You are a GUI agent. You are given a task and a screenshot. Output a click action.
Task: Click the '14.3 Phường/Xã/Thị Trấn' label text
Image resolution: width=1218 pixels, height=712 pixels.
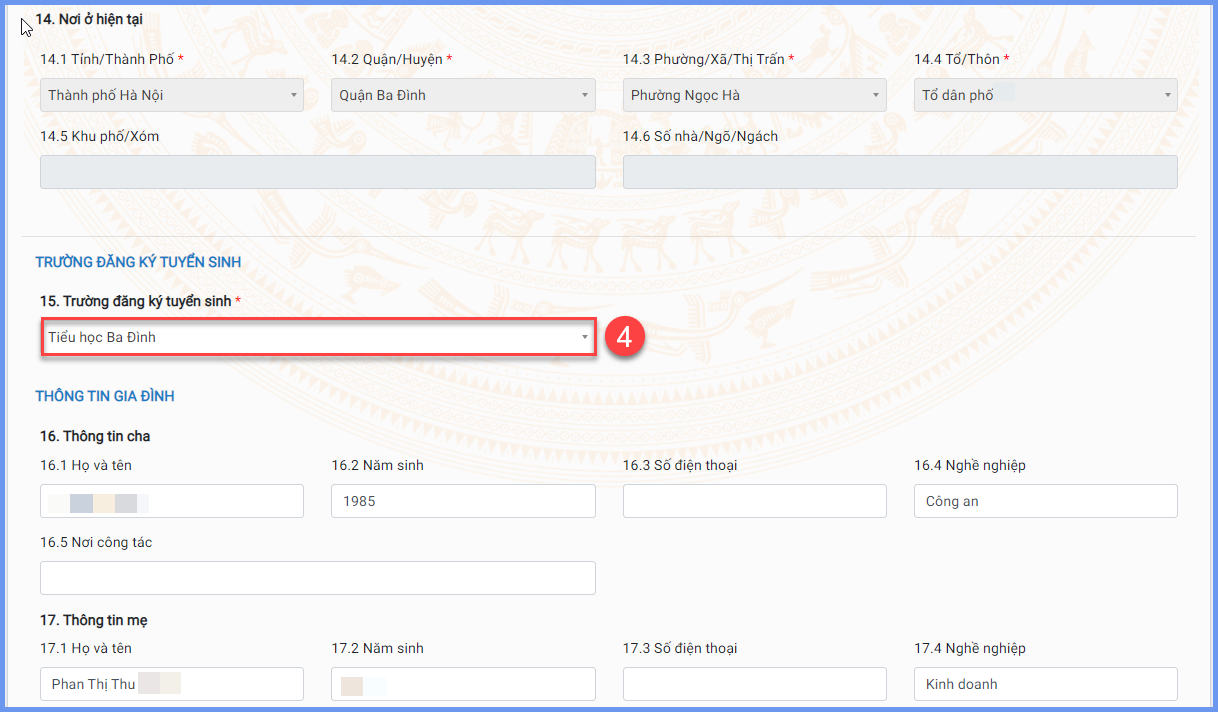point(704,59)
